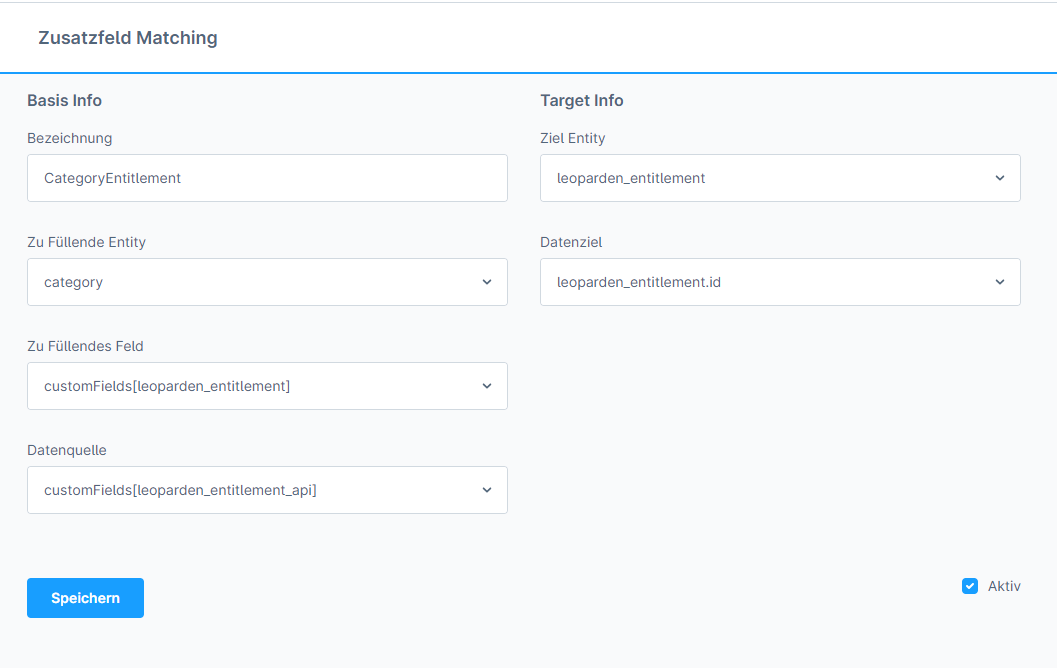Click the chevron in the Ziel Entity select

tap(1000, 178)
